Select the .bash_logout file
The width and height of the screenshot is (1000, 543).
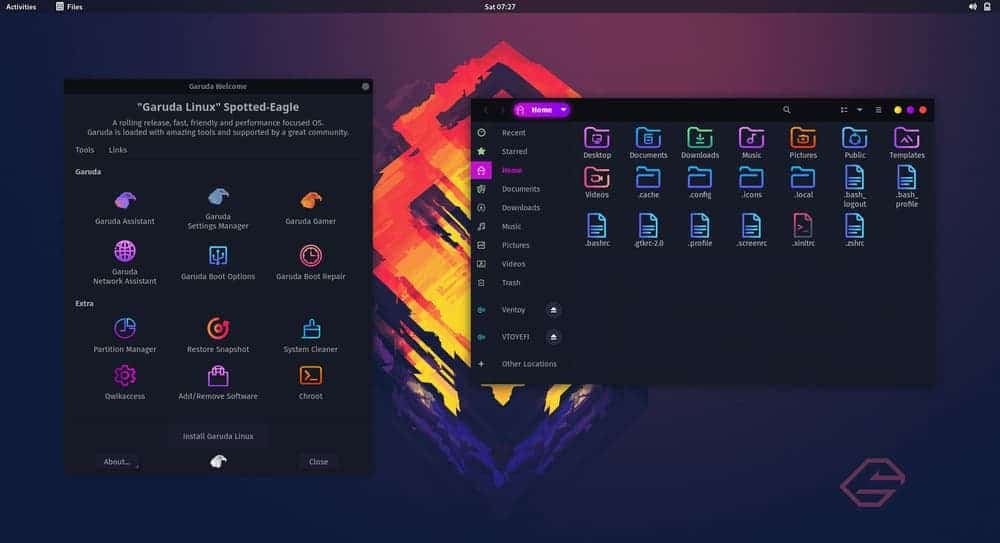855,186
